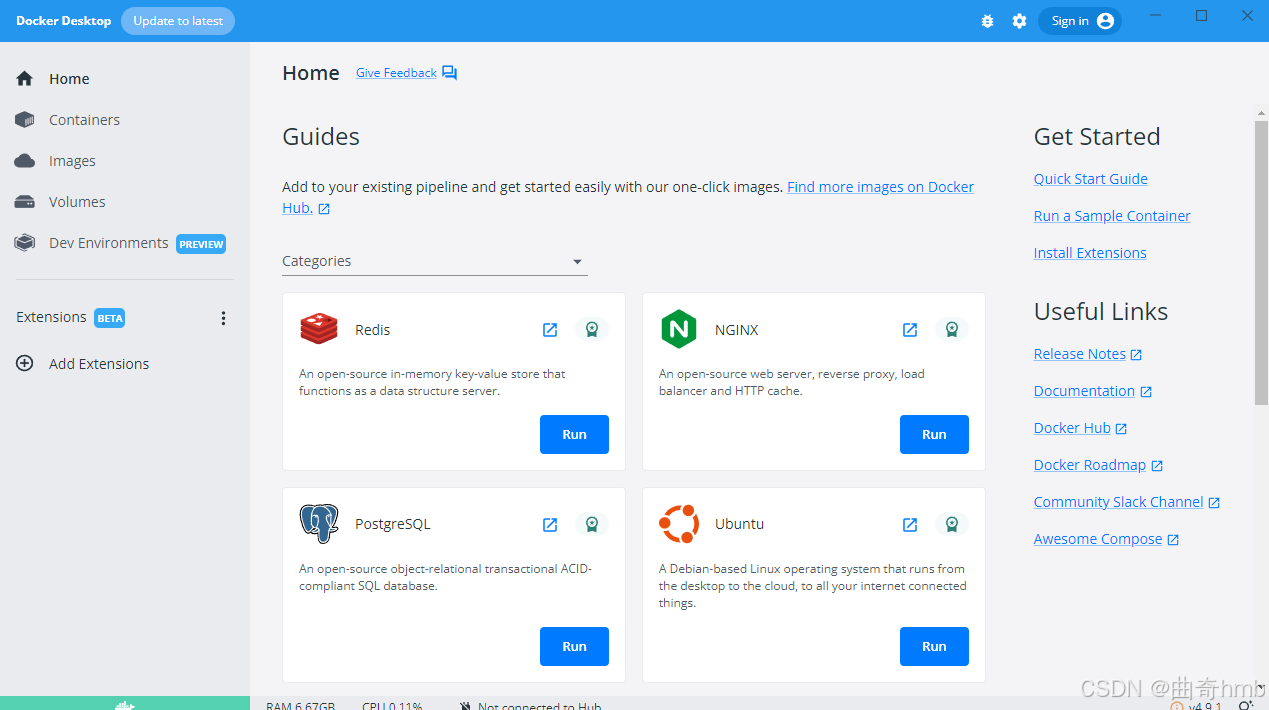Click the Ubuntu logo
This screenshot has height=710, width=1269.
679,524
